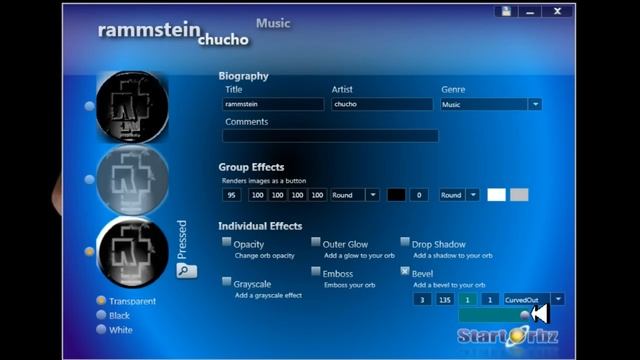Click the group effects field showing 0
640x360 pixels.
419,195
